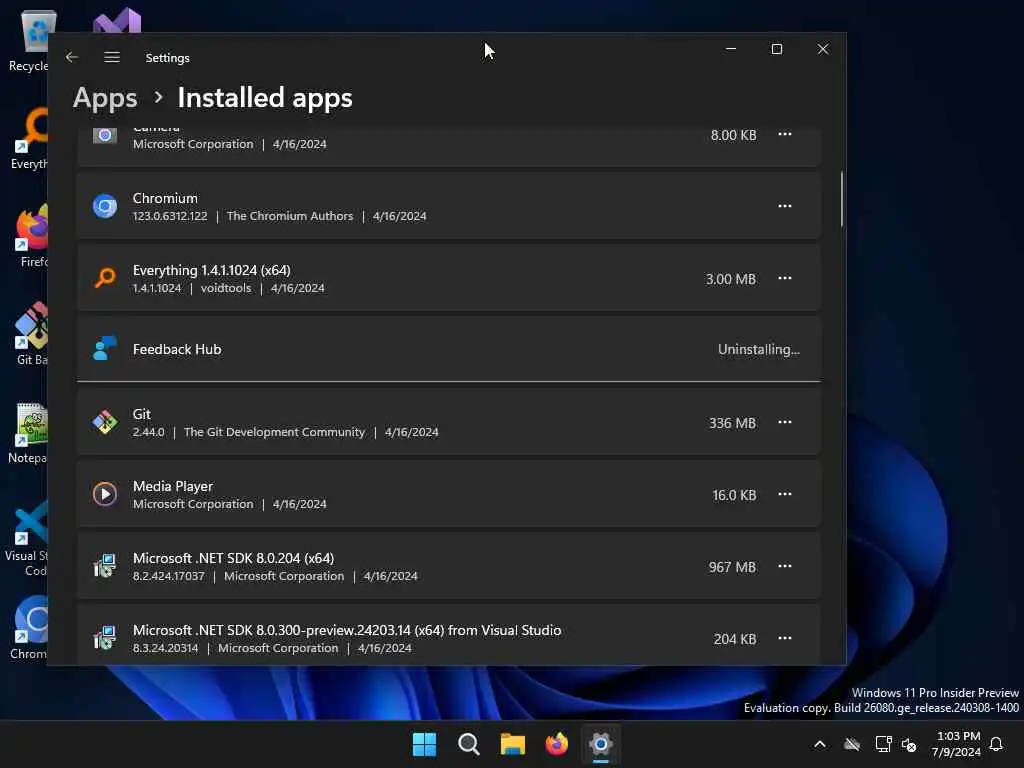Viewport: 1024px width, 768px height.
Task: Click the Feedback Hub app icon
Action: (x=104, y=349)
